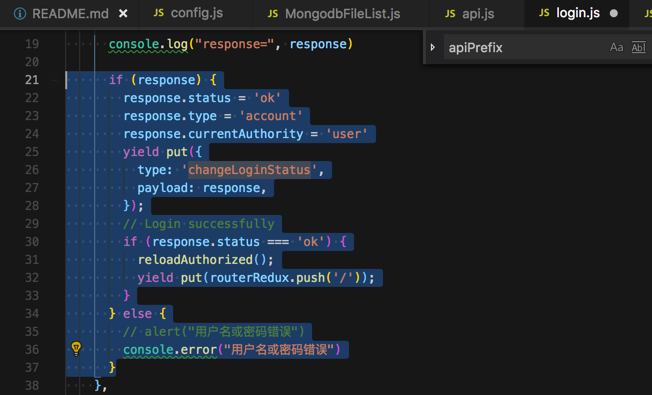Click the JS icon on config.js tab
This screenshot has width=652, height=395.
coord(158,13)
